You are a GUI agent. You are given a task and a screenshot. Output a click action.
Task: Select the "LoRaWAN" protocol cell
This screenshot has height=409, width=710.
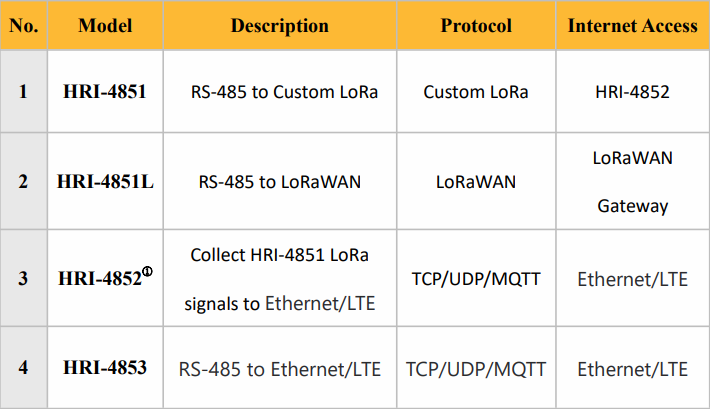coord(476,182)
